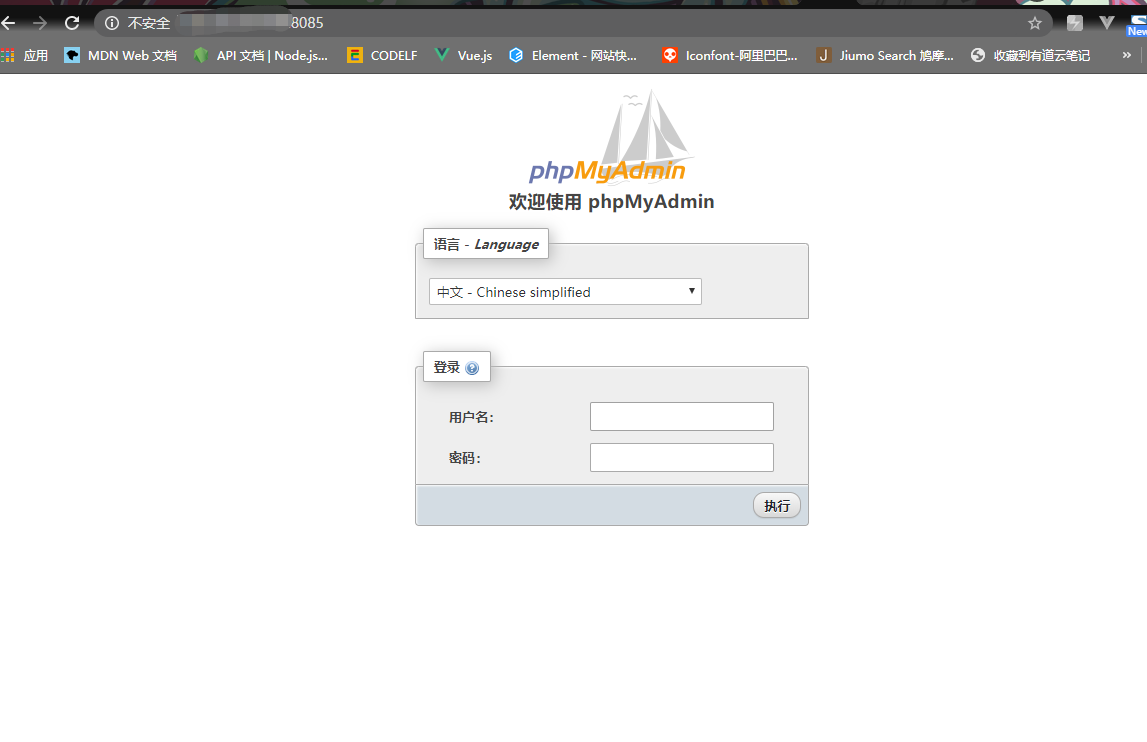Bookmark this page with the star icon
This screenshot has height=742, width=1147.
point(1035,22)
